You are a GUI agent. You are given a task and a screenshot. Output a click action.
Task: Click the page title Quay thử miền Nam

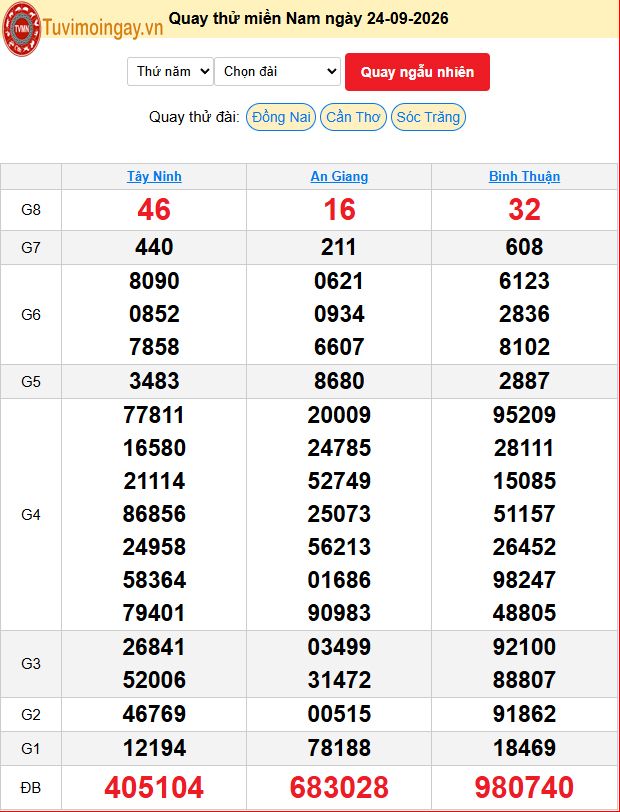point(309,19)
